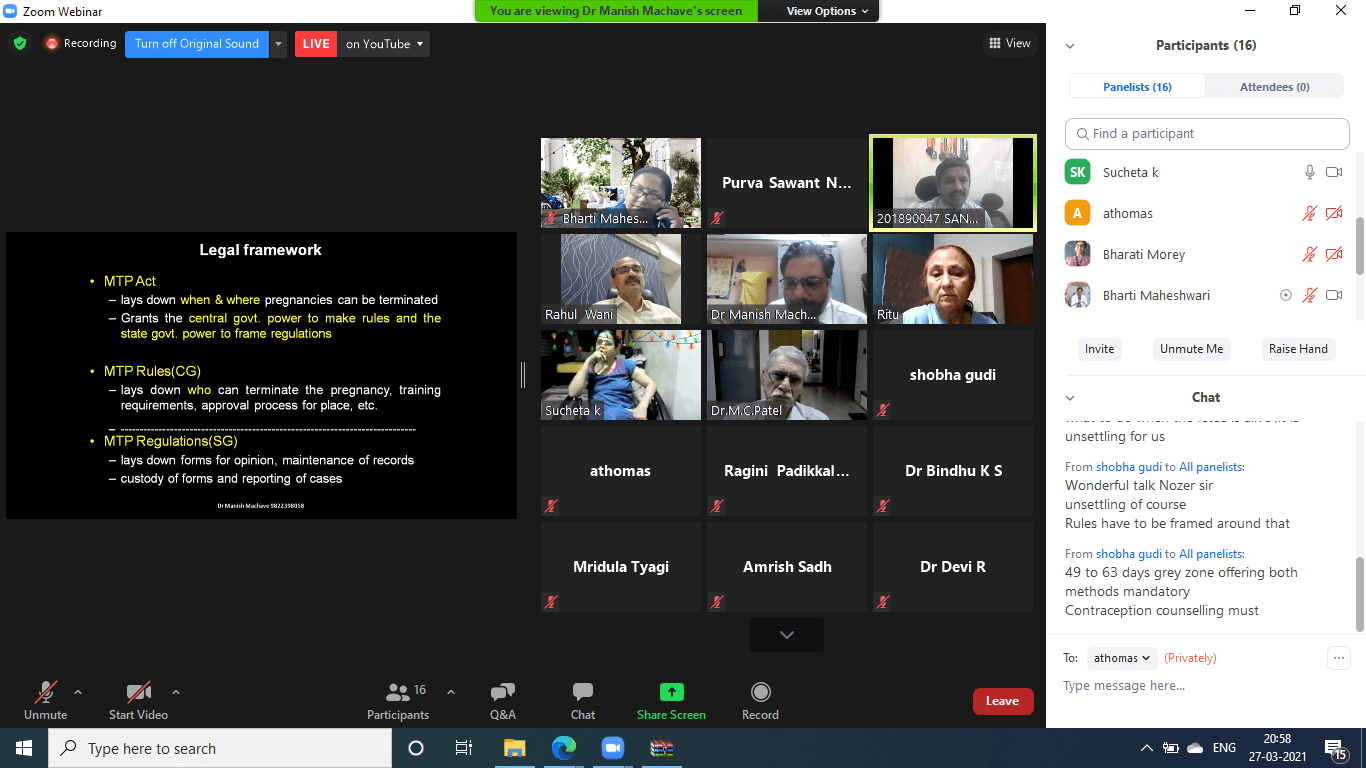The width and height of the screenshot is (1366, 768).
Task: Click the Share Screen icon
Action: tap(671, 693)
